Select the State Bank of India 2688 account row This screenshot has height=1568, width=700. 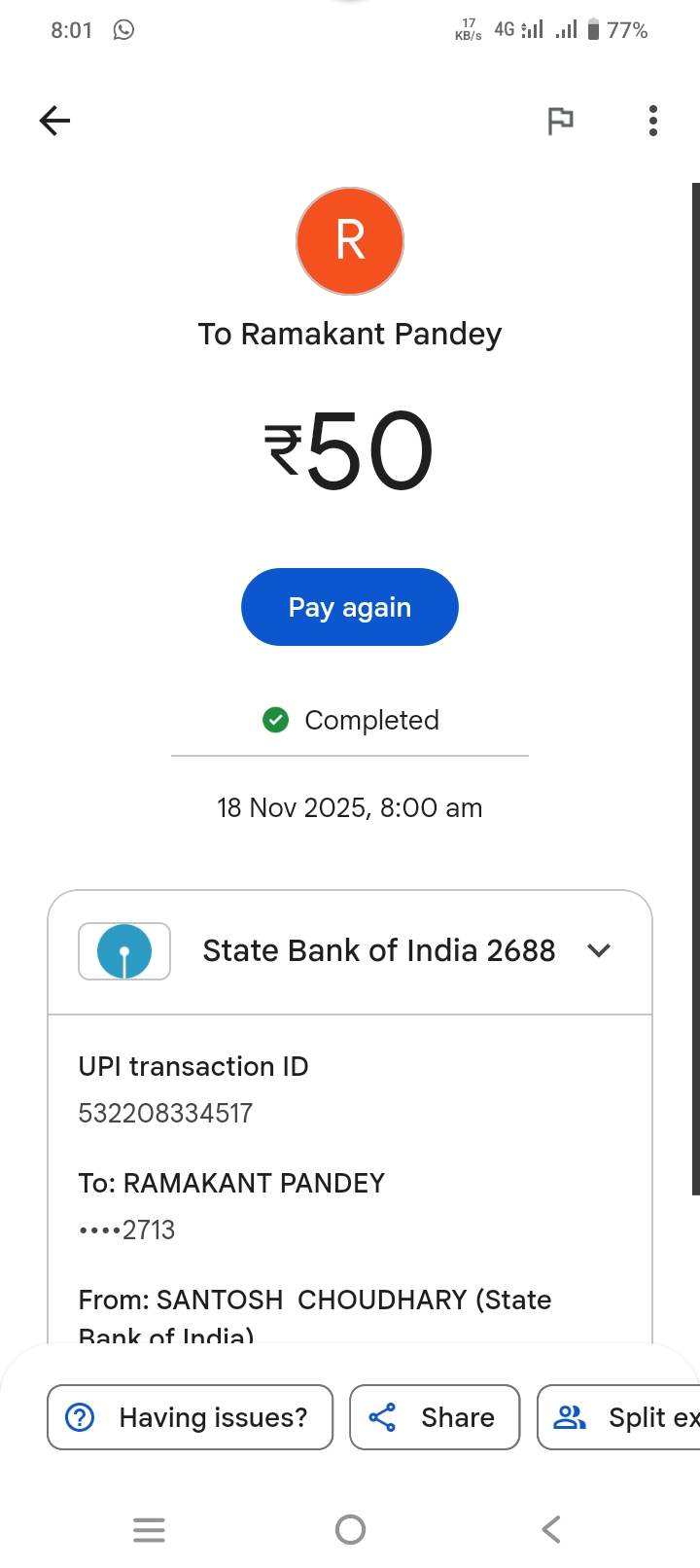click(x=378, y=950)
